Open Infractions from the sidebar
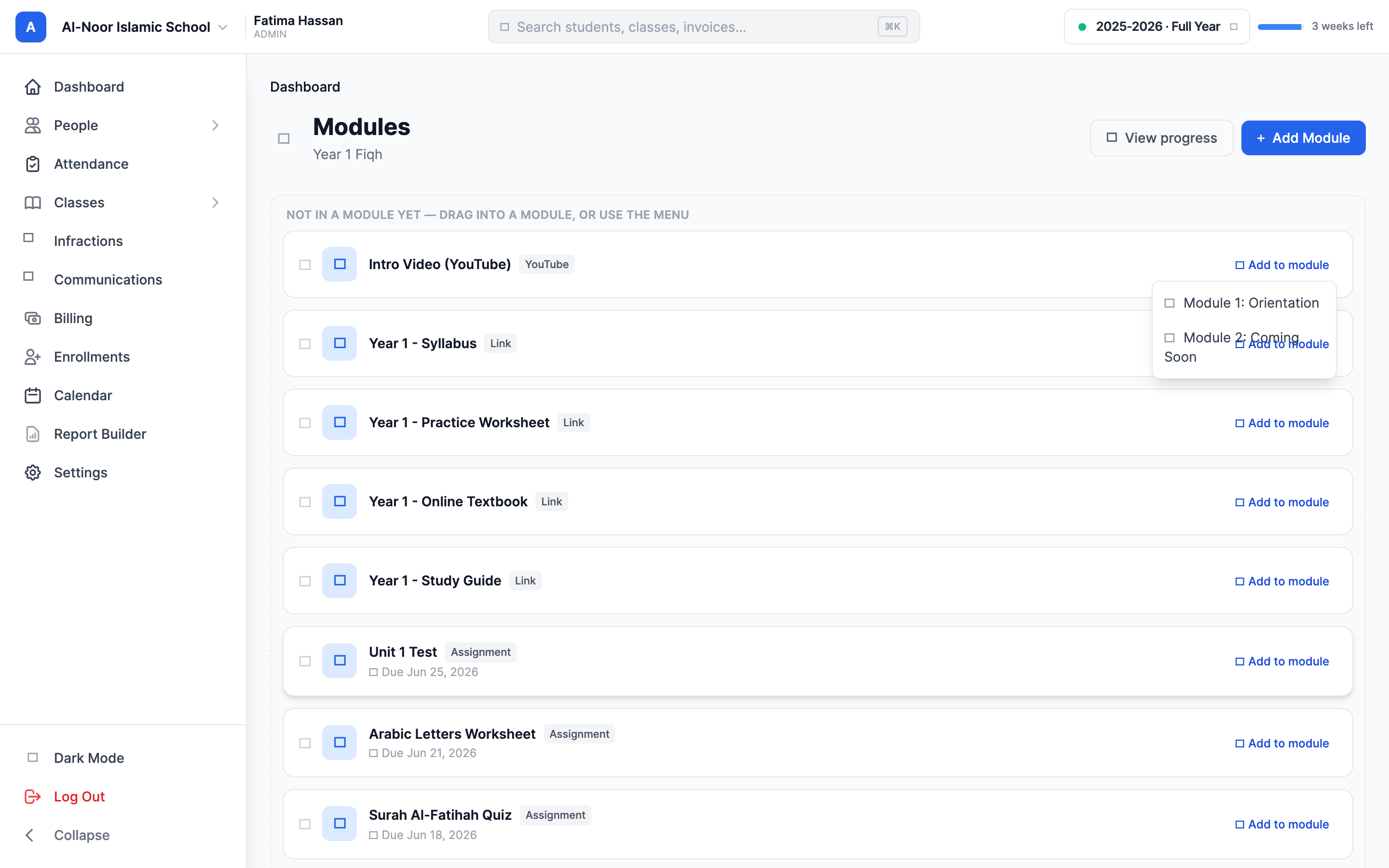The image size is (1389, 868). click(x=88, y=241)
